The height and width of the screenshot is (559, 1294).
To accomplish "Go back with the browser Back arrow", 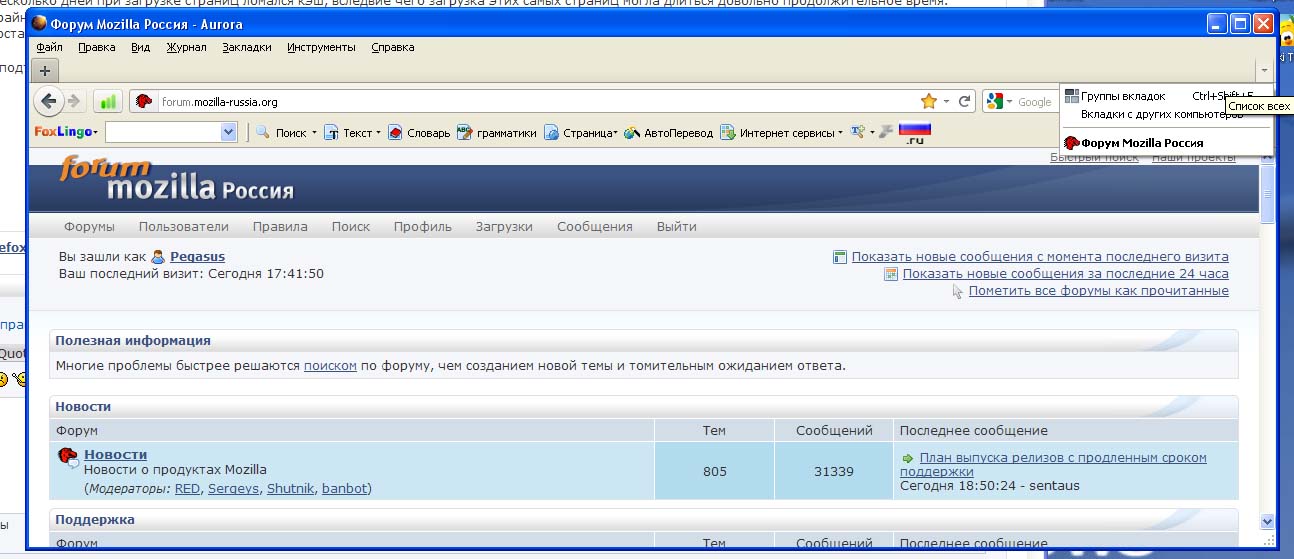I will click(48, 101).
